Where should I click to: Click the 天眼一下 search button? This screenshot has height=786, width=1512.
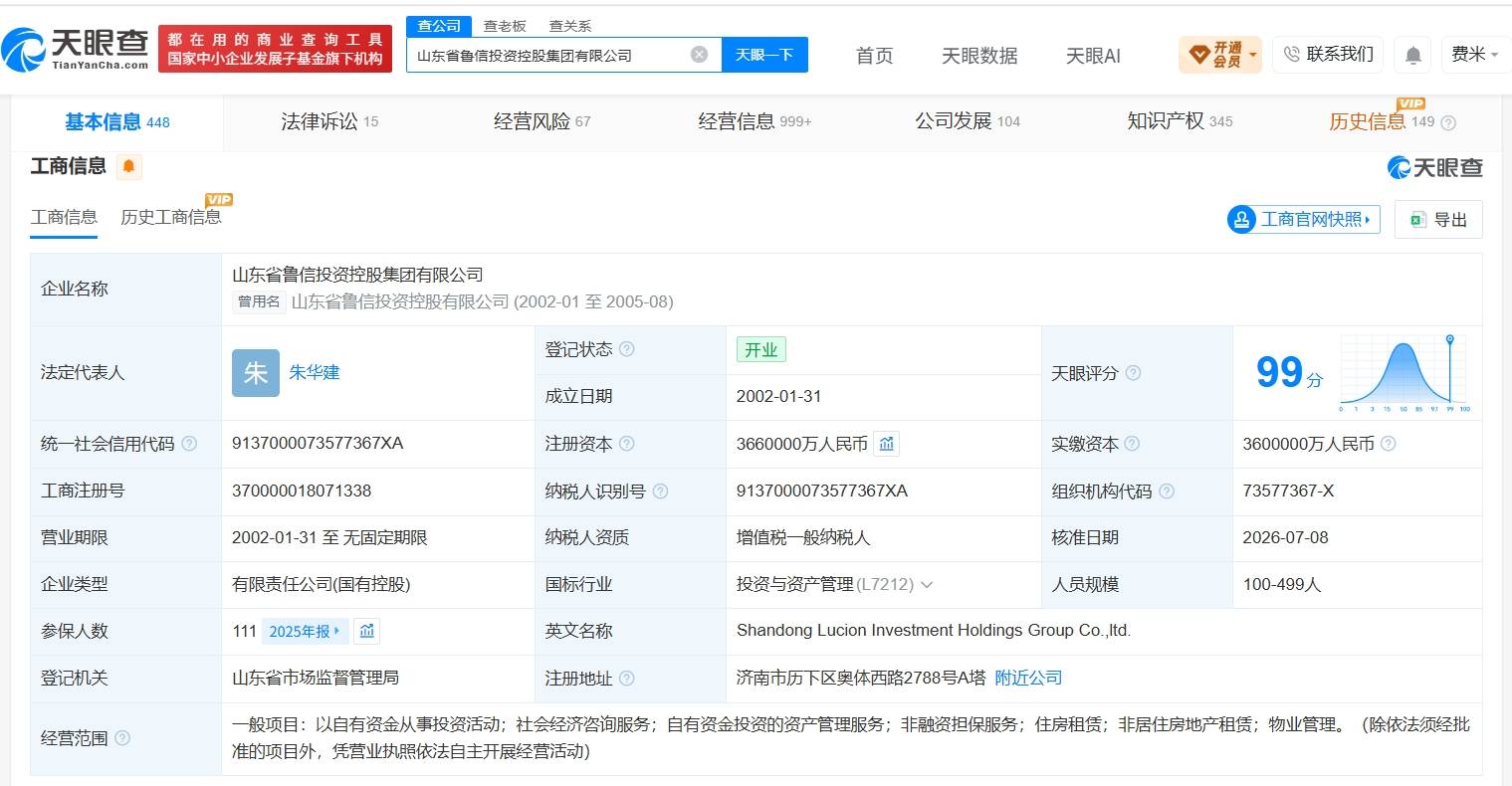point(764,55)
